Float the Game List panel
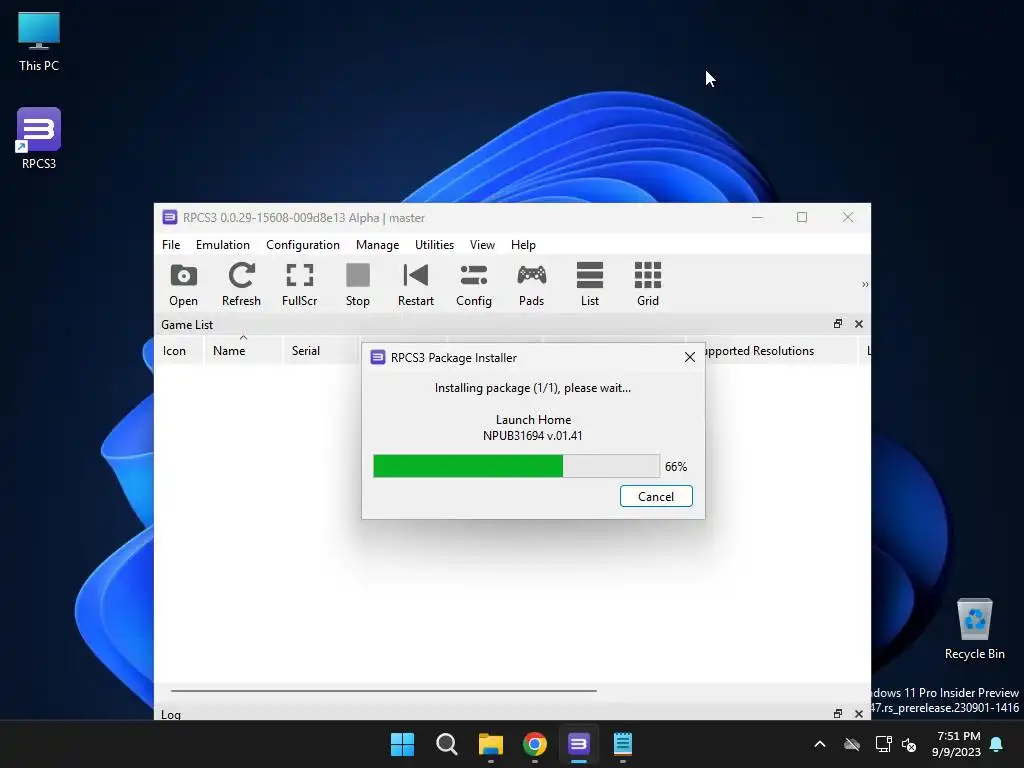Viewport: 1024px width, 768px height. tap(838, 324)
